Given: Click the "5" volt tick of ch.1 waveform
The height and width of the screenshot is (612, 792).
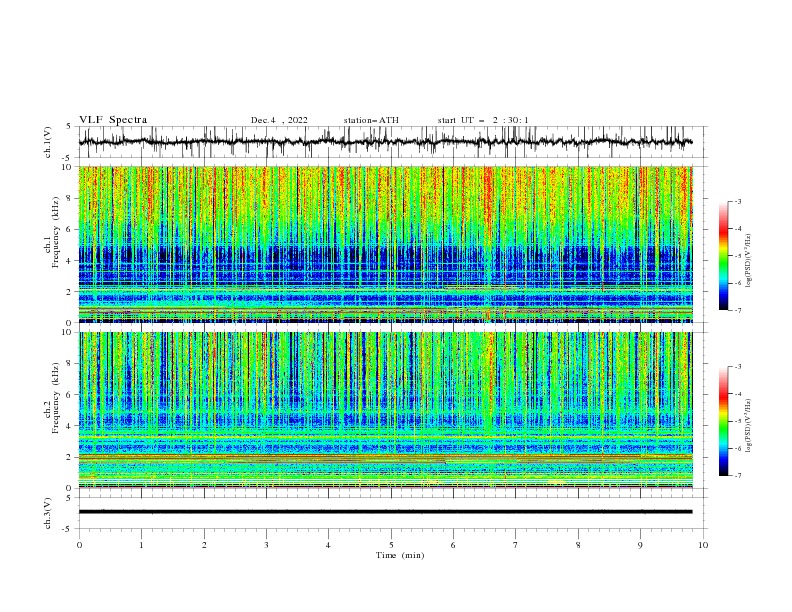Looking at the screenshot, I should click(x=69, y=127).
